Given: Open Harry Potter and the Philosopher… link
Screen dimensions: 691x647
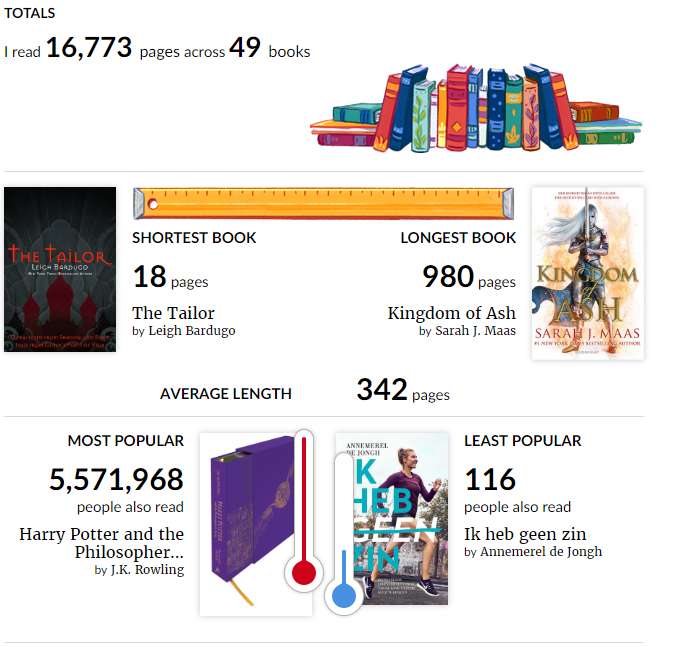Looking at the screenshot, I should (102, 543).
